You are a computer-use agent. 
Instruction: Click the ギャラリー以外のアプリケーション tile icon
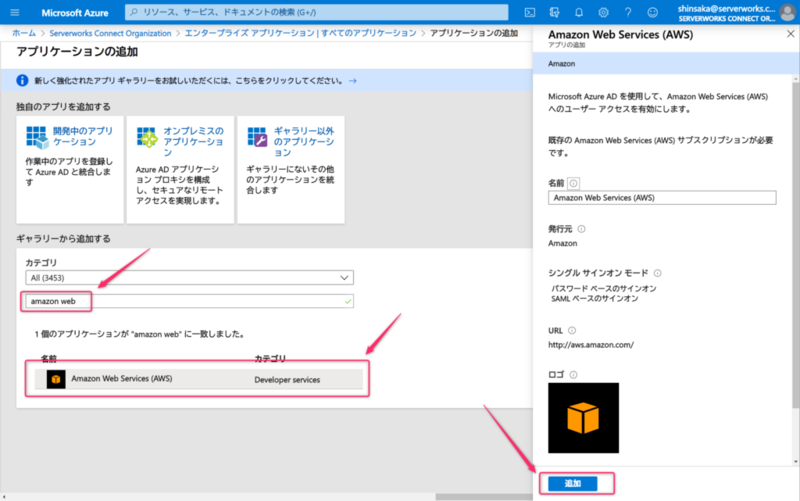point(257,137)
